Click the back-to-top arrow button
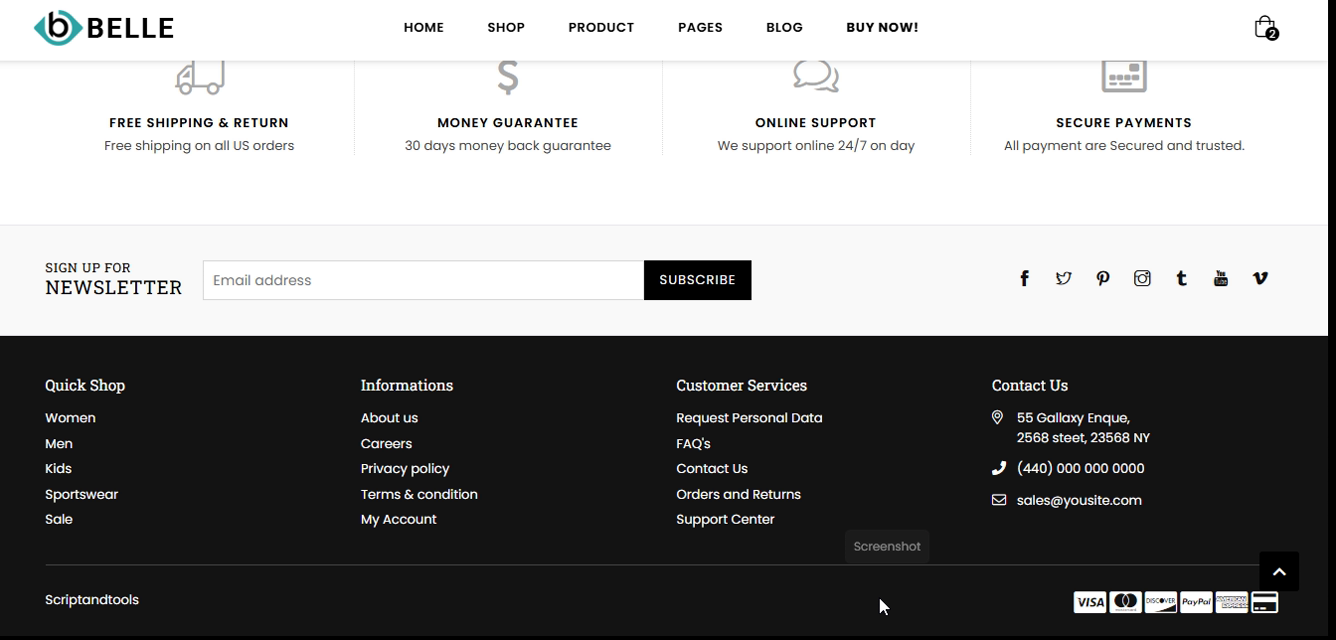The image size is (1336, 640). (x=1279, y=572)
